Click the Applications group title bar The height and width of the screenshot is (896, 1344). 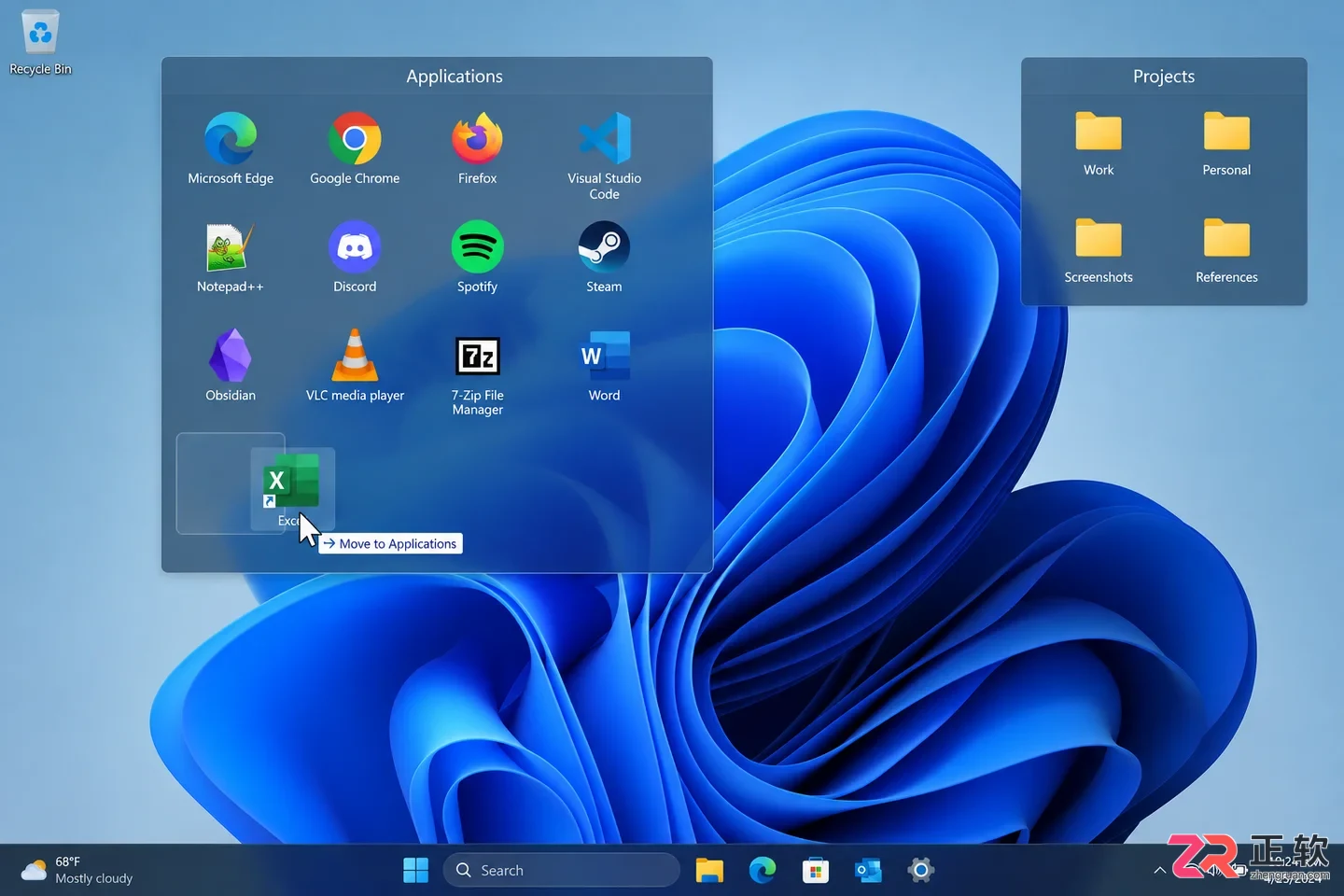[x=437, y=76]
